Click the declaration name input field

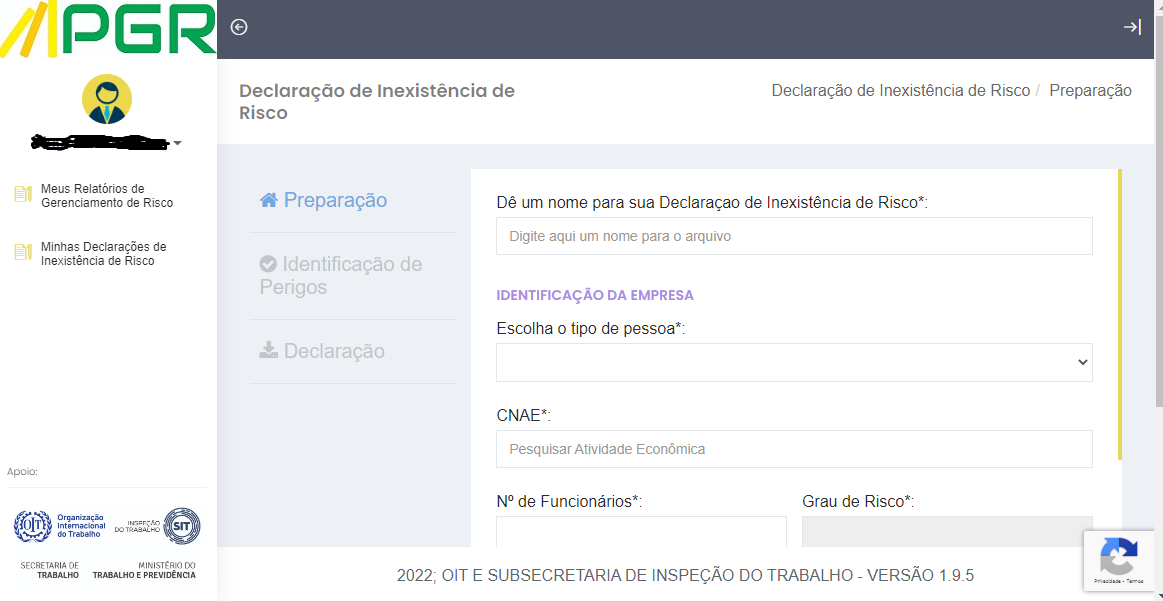coord(793,235)
